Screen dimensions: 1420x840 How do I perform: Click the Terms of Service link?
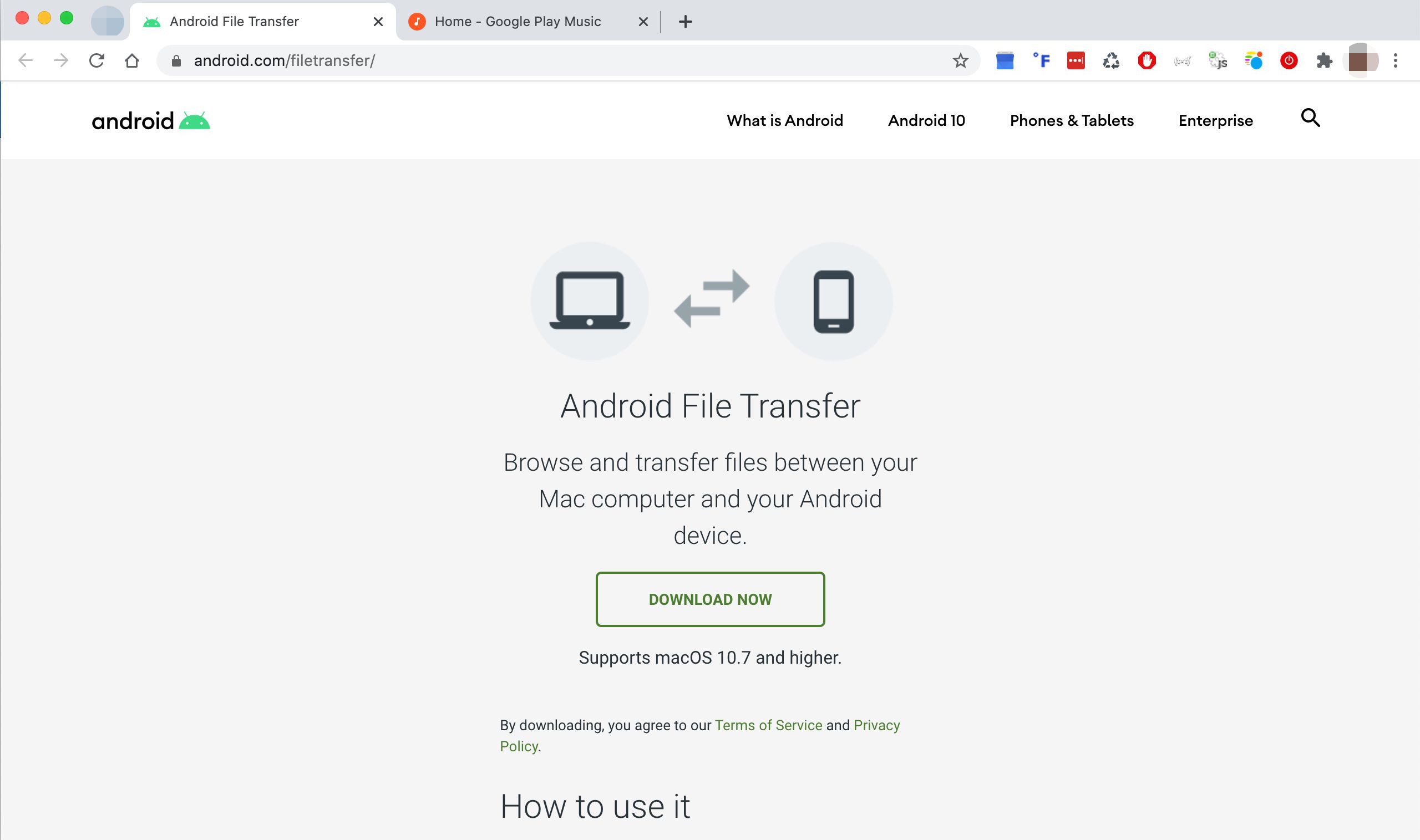(x=768, y=725)
